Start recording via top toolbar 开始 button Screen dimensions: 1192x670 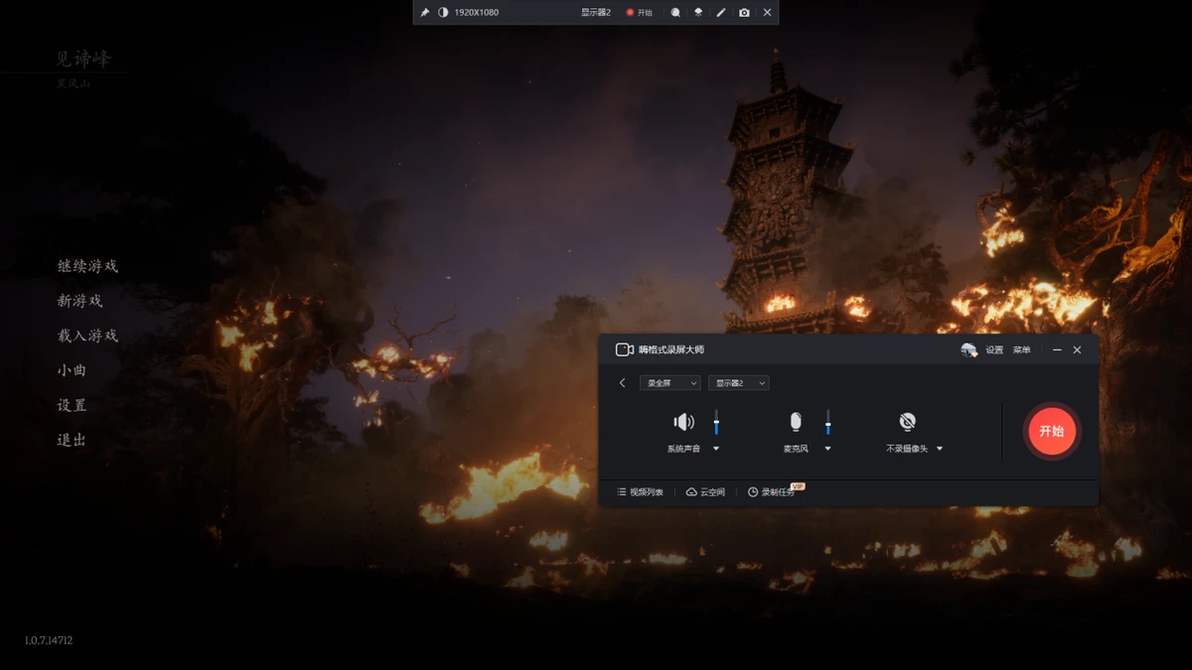pyautogui.click(x=639, y=12)
